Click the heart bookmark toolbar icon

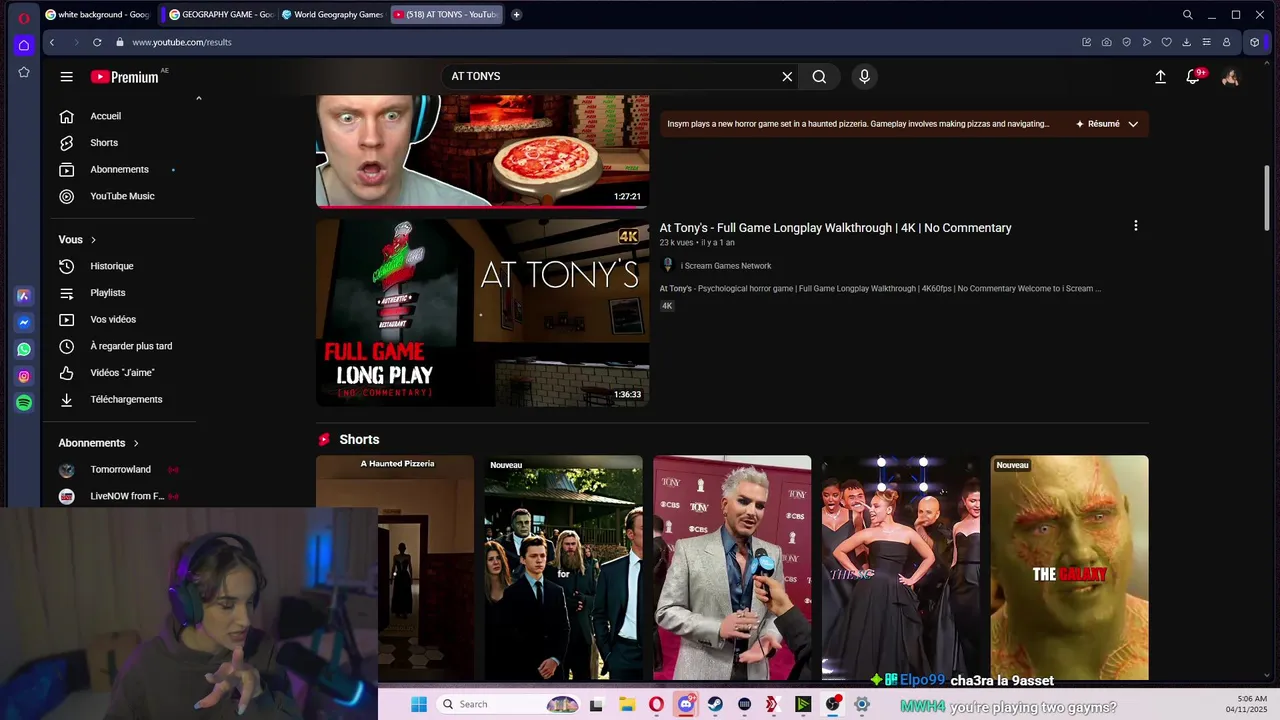1166,42
